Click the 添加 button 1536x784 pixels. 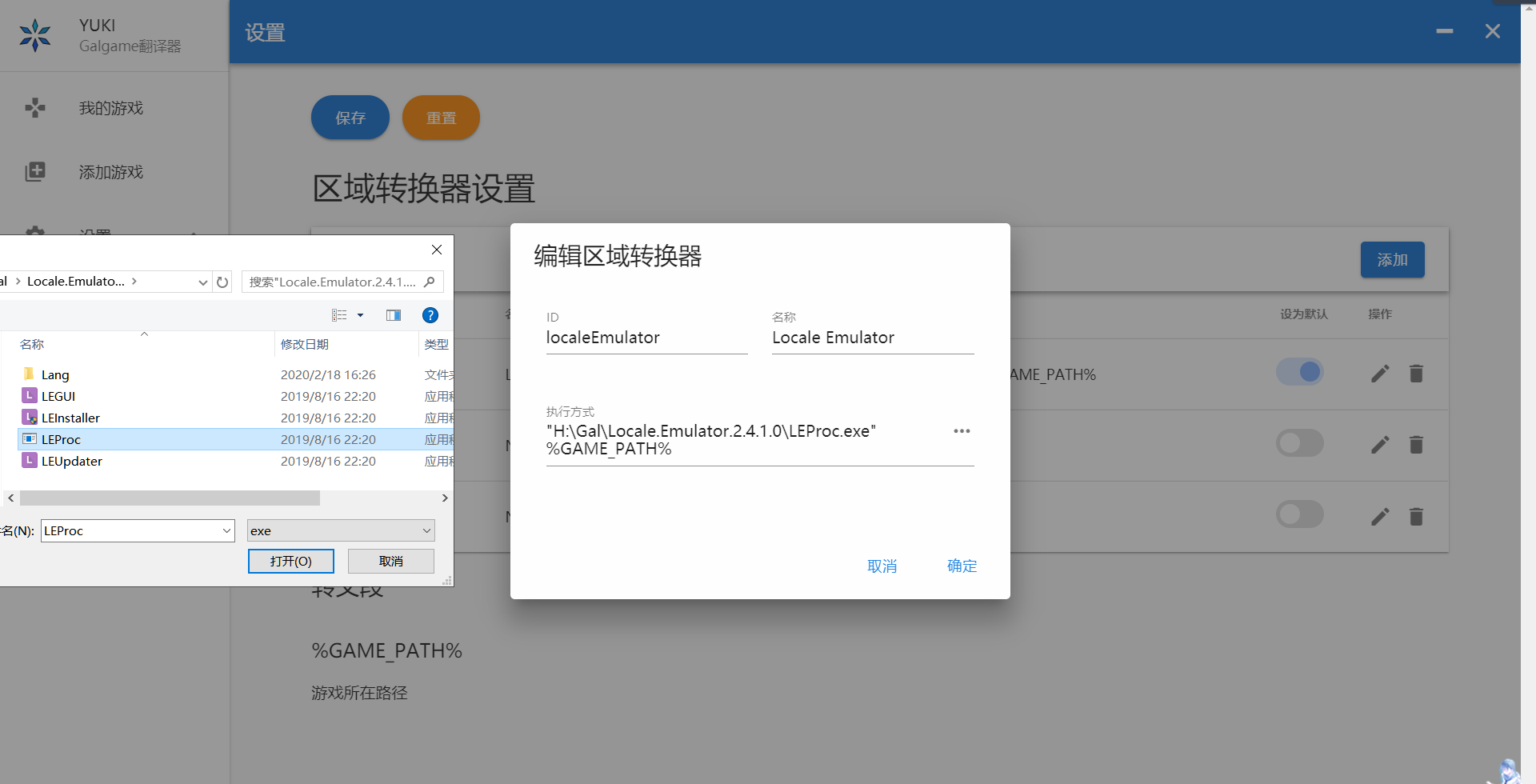(1392, 260)
